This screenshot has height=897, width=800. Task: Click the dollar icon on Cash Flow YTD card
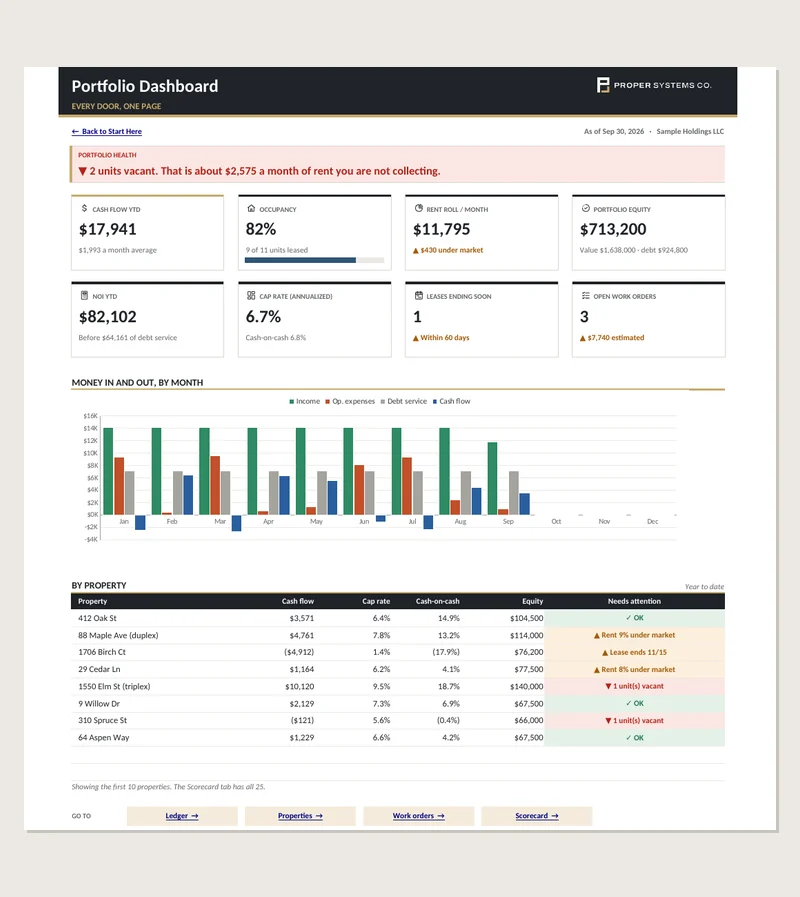point(84,208)
